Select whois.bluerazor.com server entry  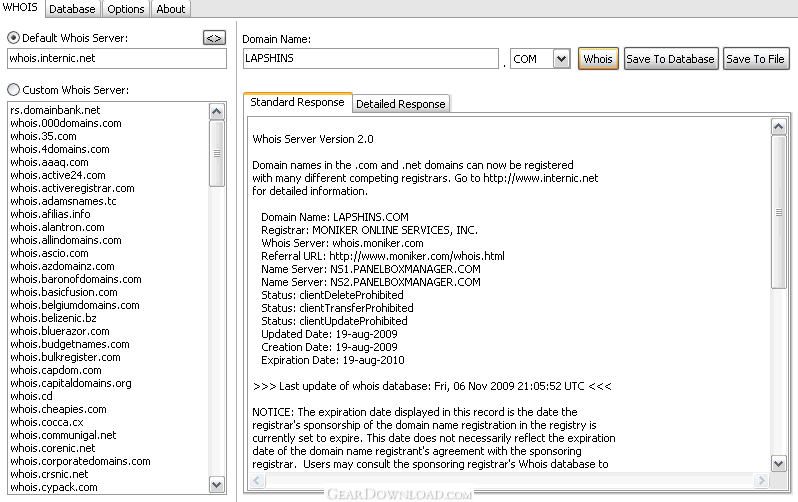click(60, 331)
